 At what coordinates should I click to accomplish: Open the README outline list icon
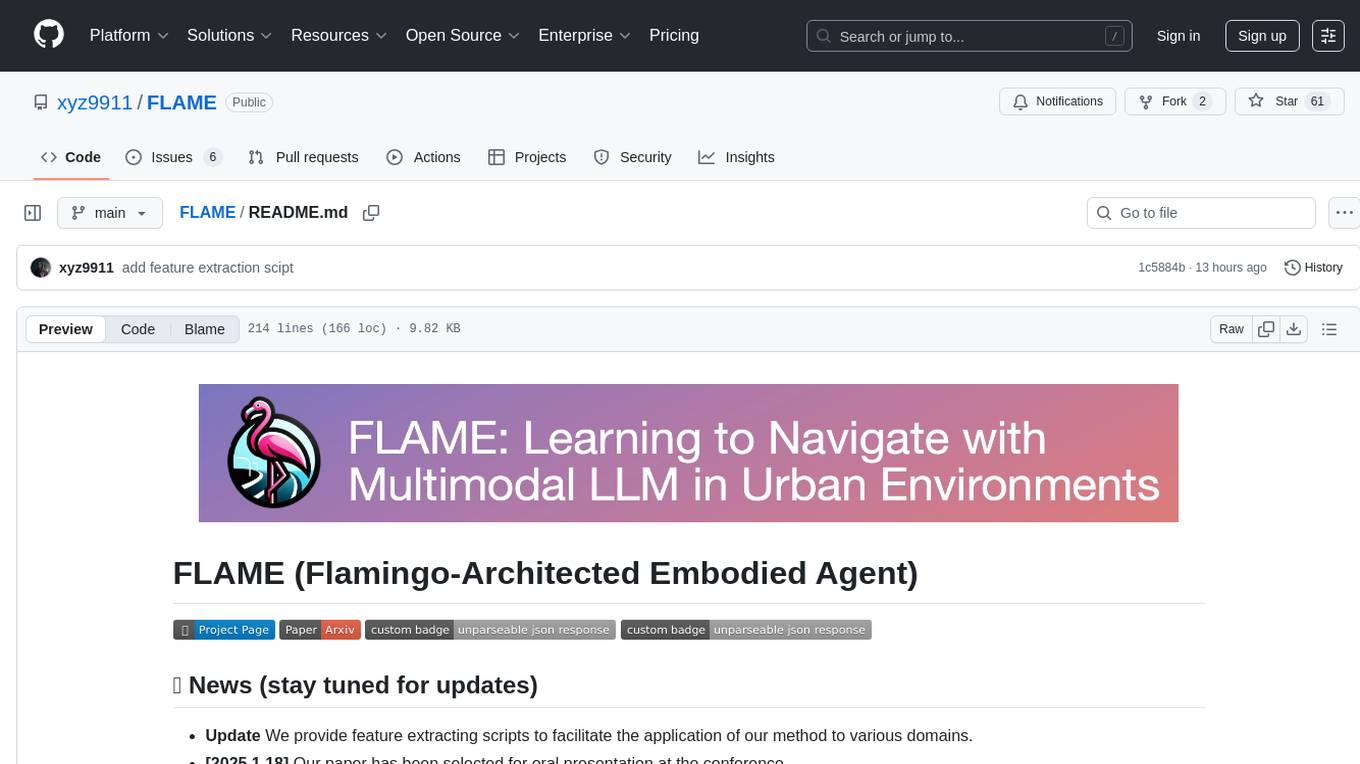(1329, 329)
